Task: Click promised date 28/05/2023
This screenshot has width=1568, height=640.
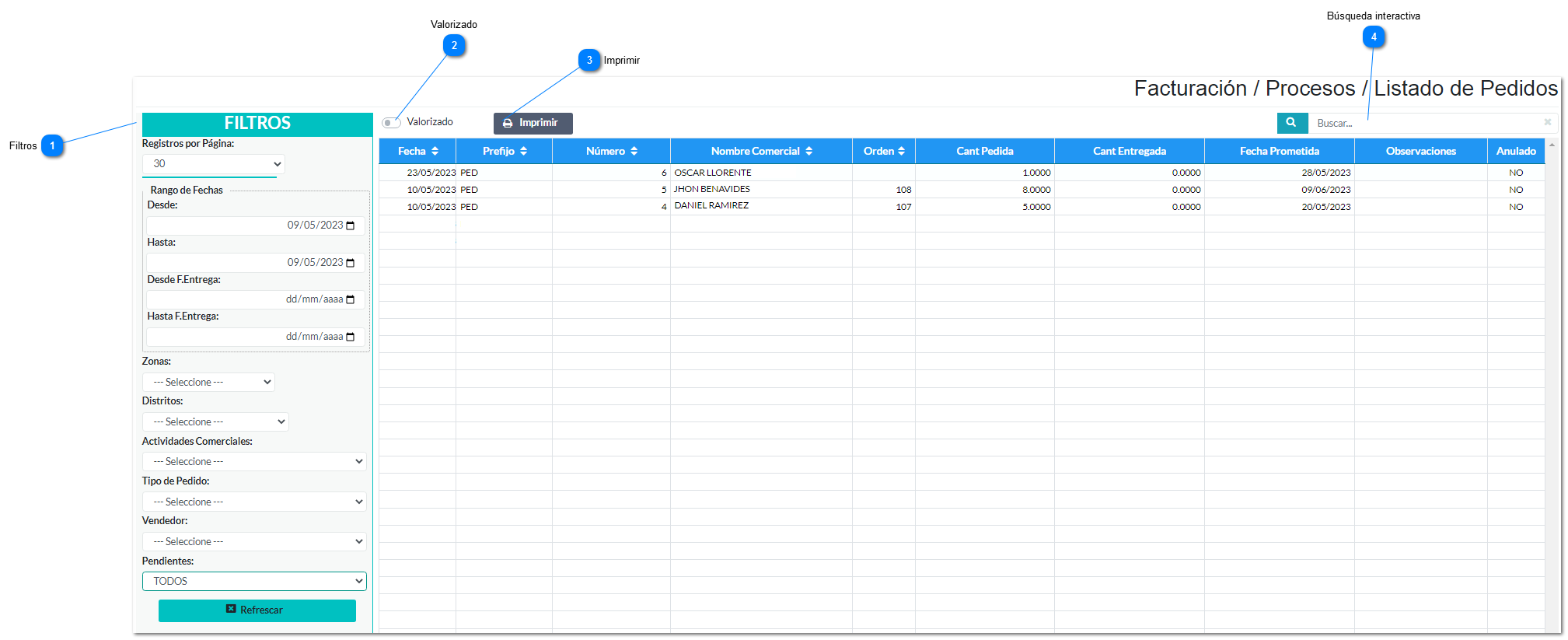Action: [1326, 173]
